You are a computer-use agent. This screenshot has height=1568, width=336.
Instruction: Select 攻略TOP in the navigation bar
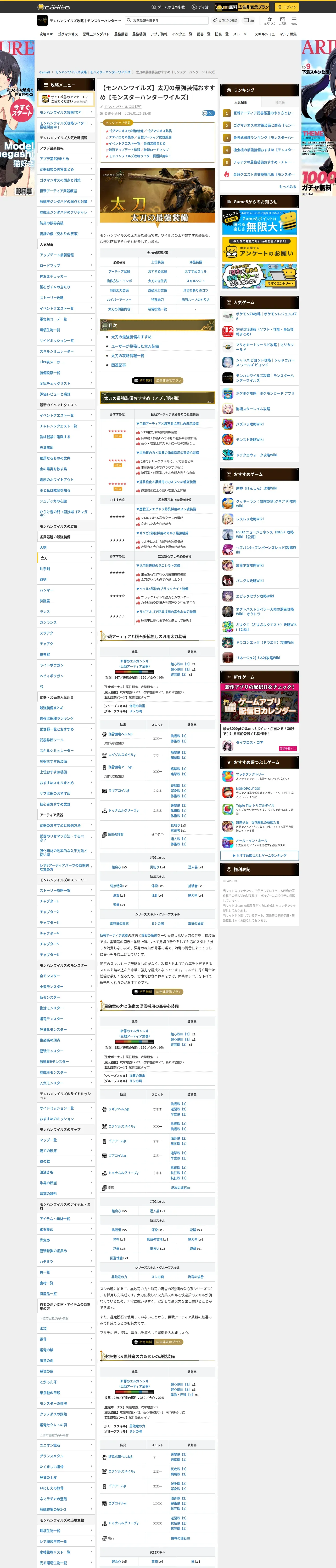pyautogui.click(x=46, y=34)
